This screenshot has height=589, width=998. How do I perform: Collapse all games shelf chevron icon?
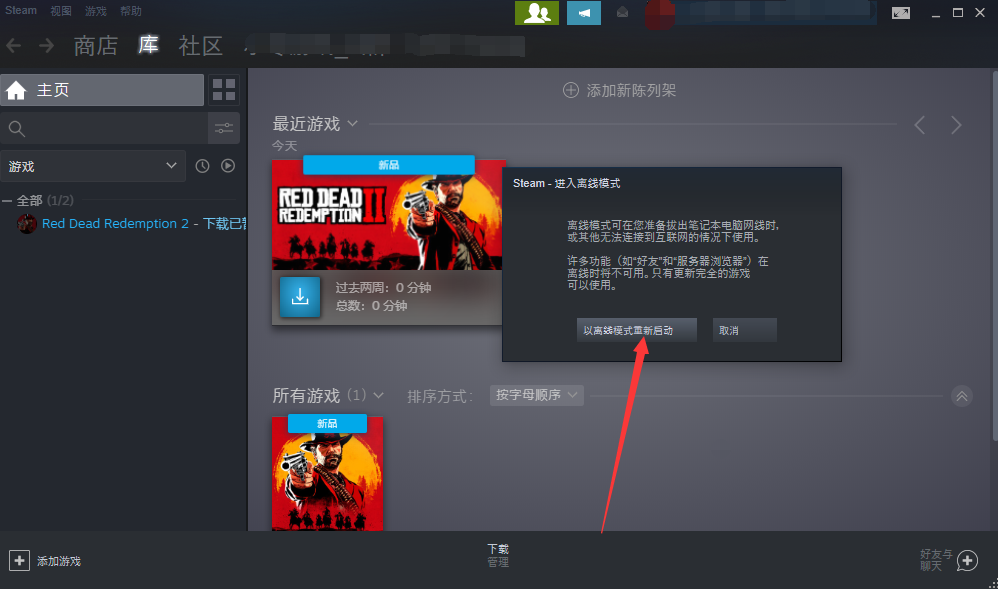962,396
